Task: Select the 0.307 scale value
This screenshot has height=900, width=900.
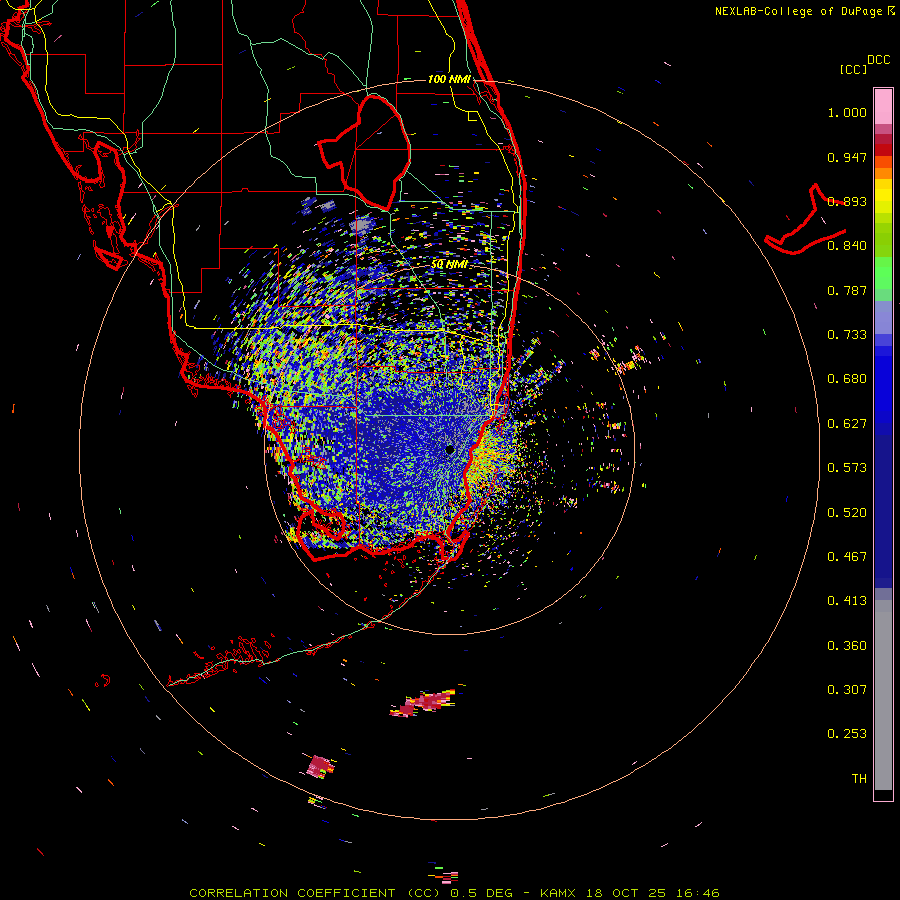Action: [847, 690]
